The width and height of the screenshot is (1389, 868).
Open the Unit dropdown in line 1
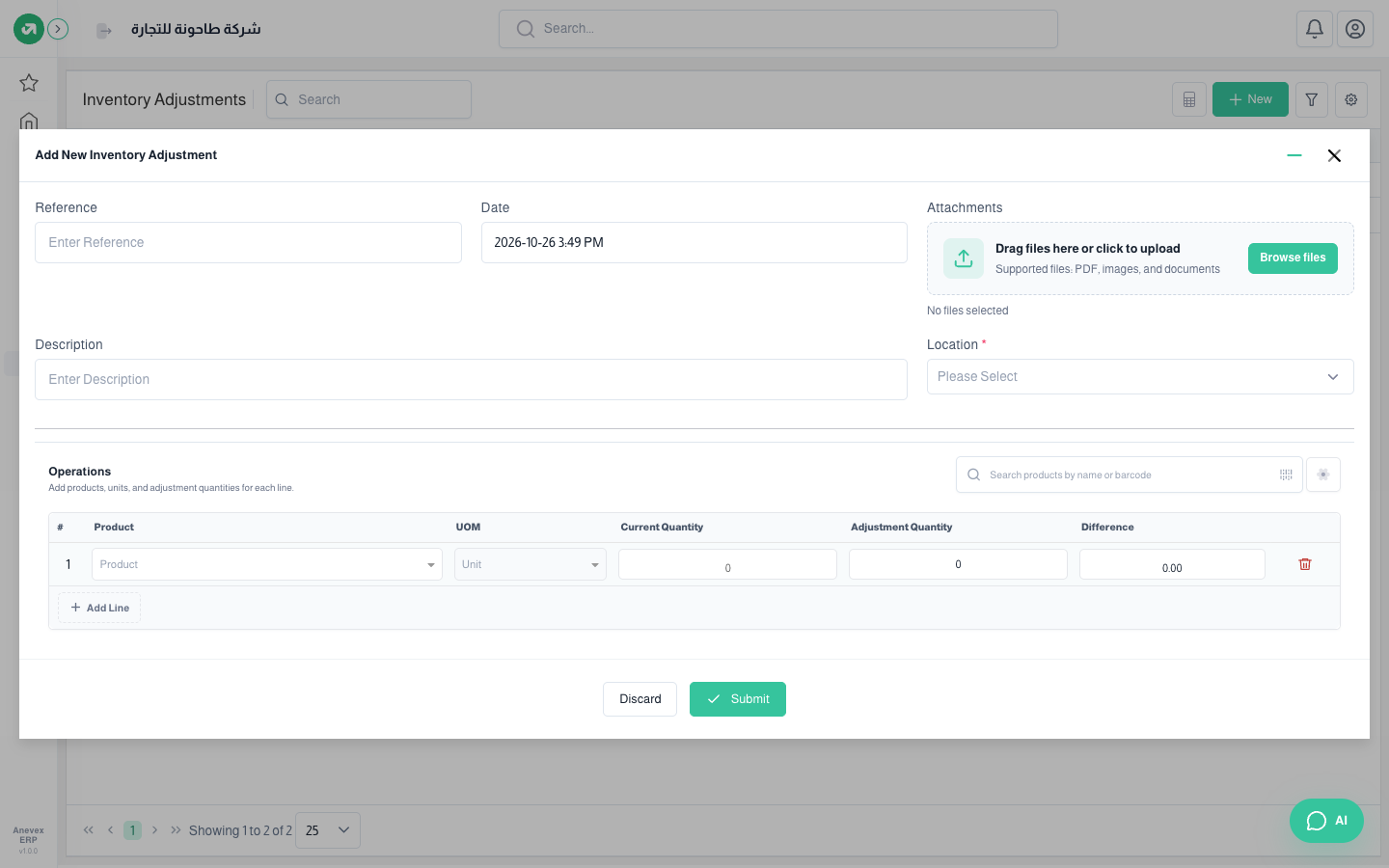click(x=531, y=564)
